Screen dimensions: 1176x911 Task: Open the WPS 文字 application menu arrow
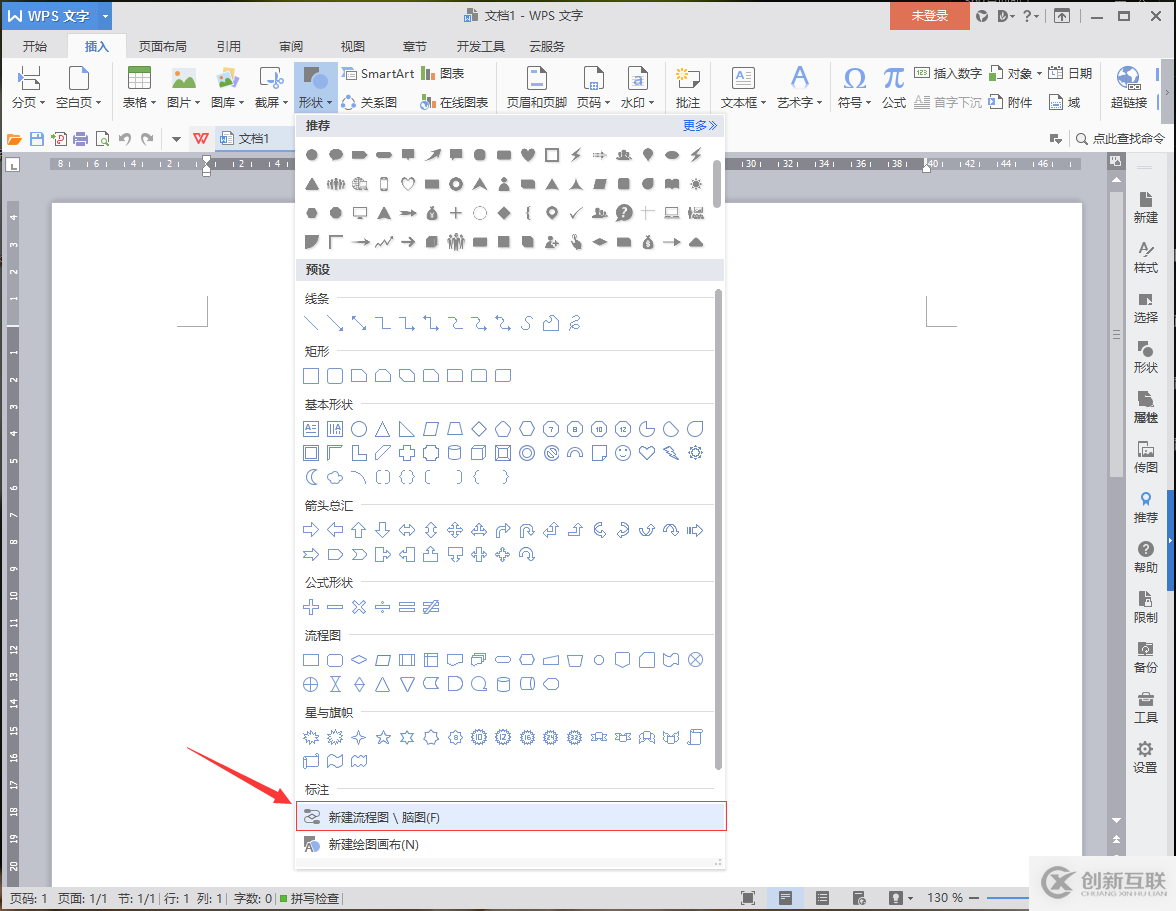coord(105,16)
